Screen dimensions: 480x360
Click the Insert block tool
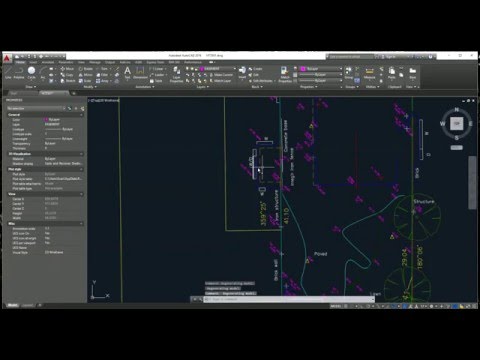coord(242,73)
